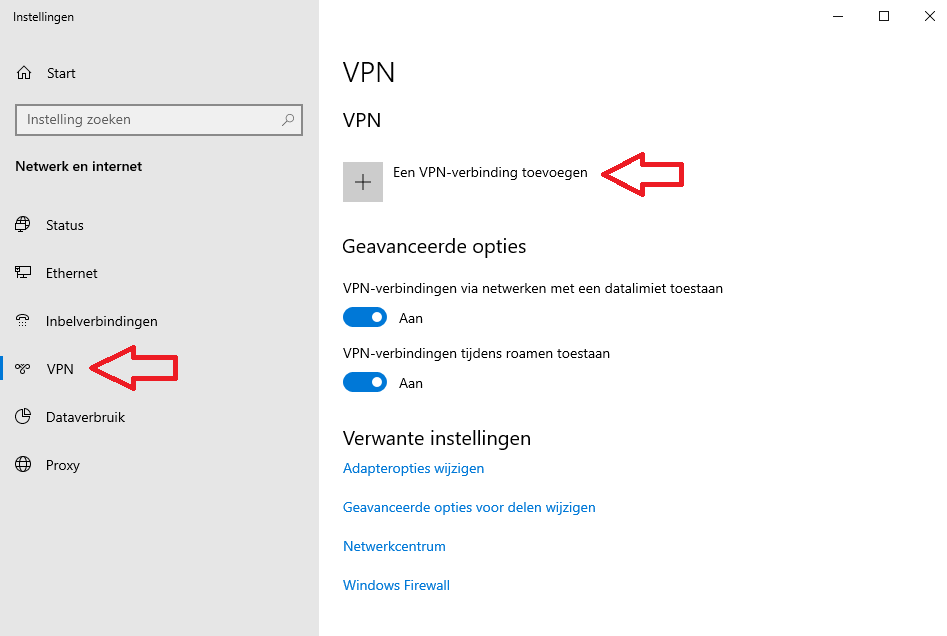Open the Netwerkcentrum link
This screenshot has width=947, height=636.
394,546
